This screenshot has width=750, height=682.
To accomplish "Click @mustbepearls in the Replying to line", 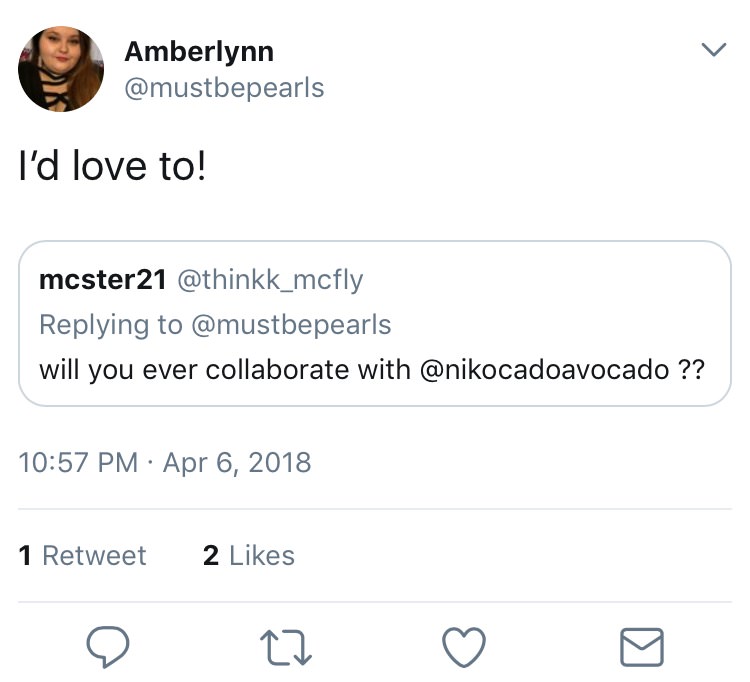I will (x=291, y=325).
